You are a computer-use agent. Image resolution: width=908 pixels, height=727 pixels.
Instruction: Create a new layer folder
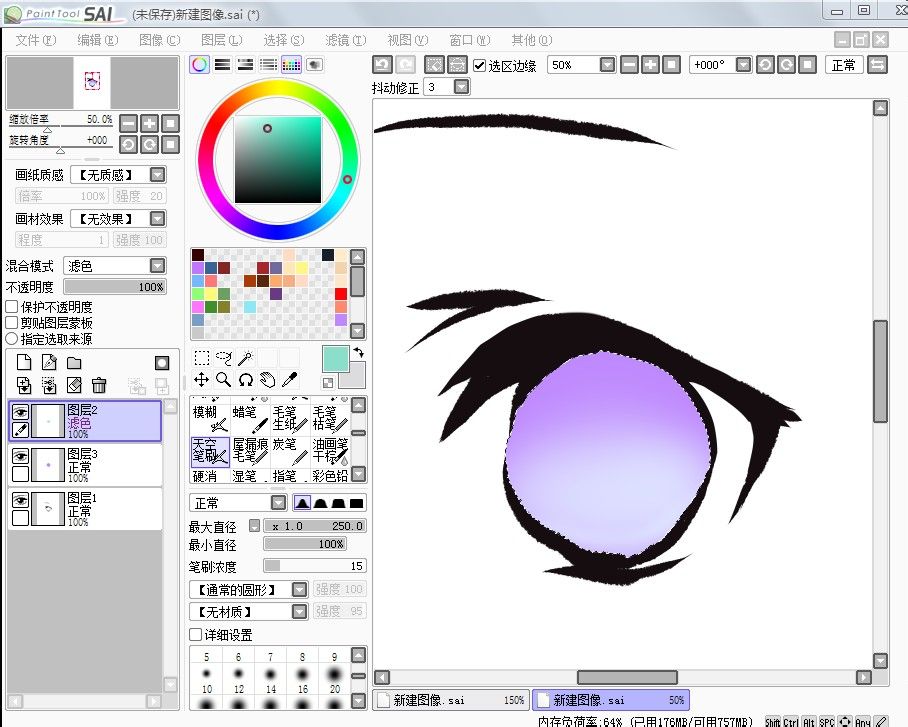74,363
